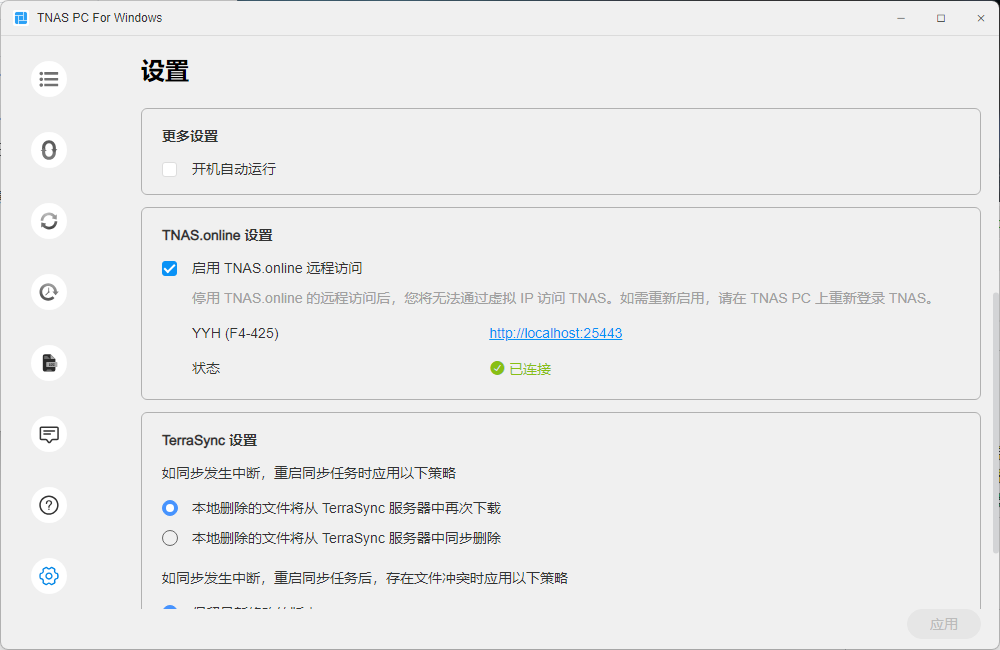Open the device list sidebar icon
This screenshot has width=1000, height=650.
(x=49, y=79)
